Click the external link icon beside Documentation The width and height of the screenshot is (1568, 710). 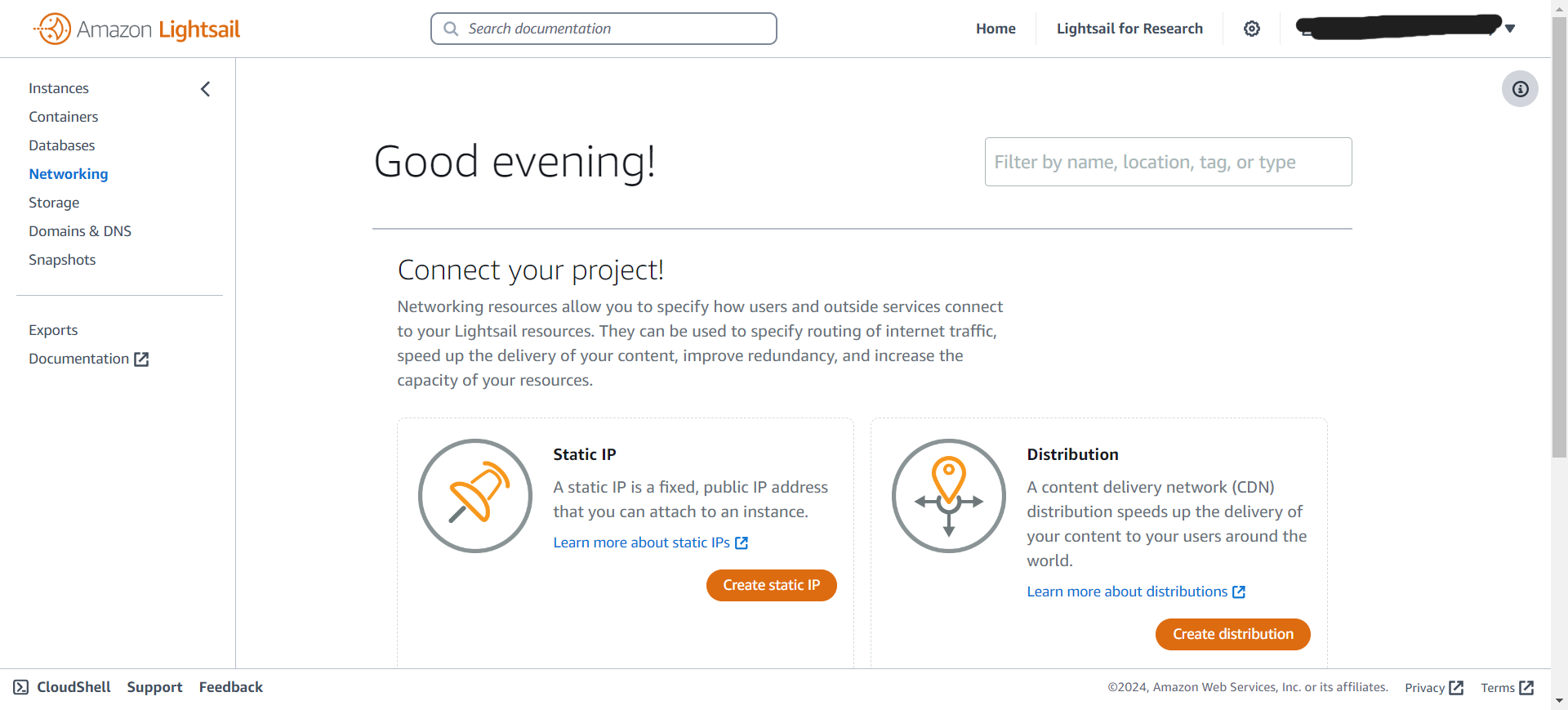tap(141, 359)
